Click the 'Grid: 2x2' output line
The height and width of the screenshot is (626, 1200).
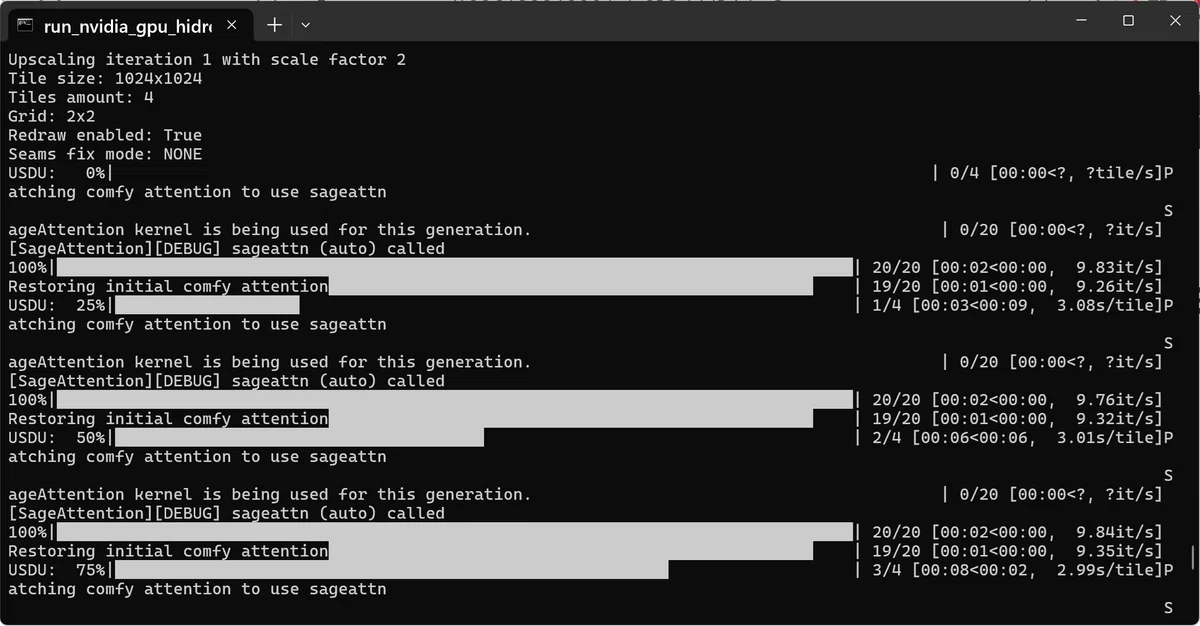(51, 116)
